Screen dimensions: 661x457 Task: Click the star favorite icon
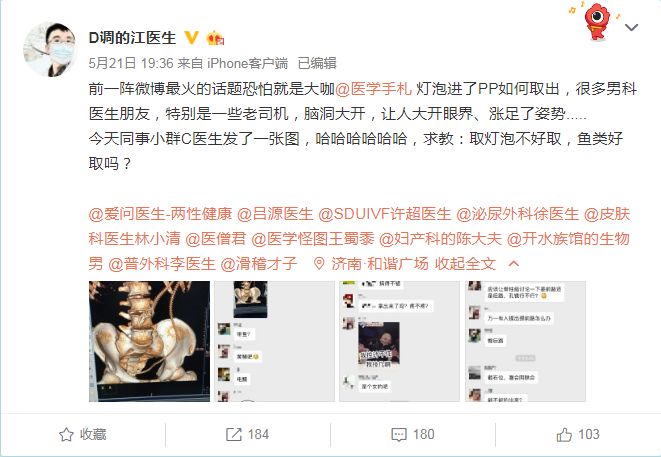point(66,435)
